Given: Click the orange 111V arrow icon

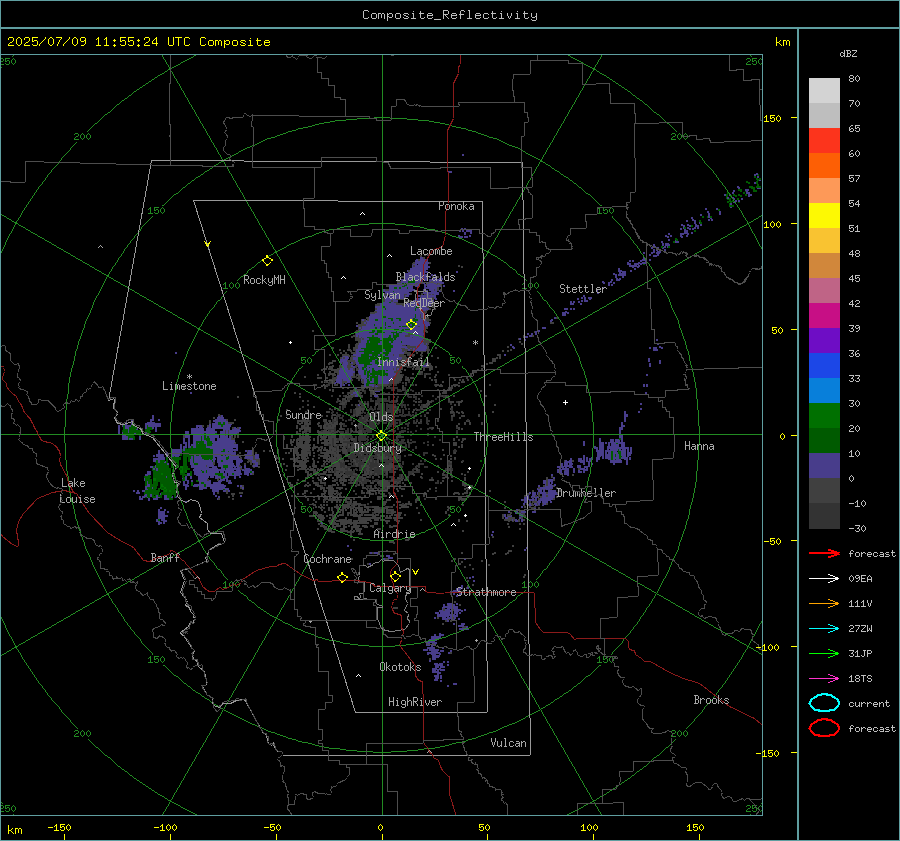Looking at the screenshot, I should [x=824, y=603].
